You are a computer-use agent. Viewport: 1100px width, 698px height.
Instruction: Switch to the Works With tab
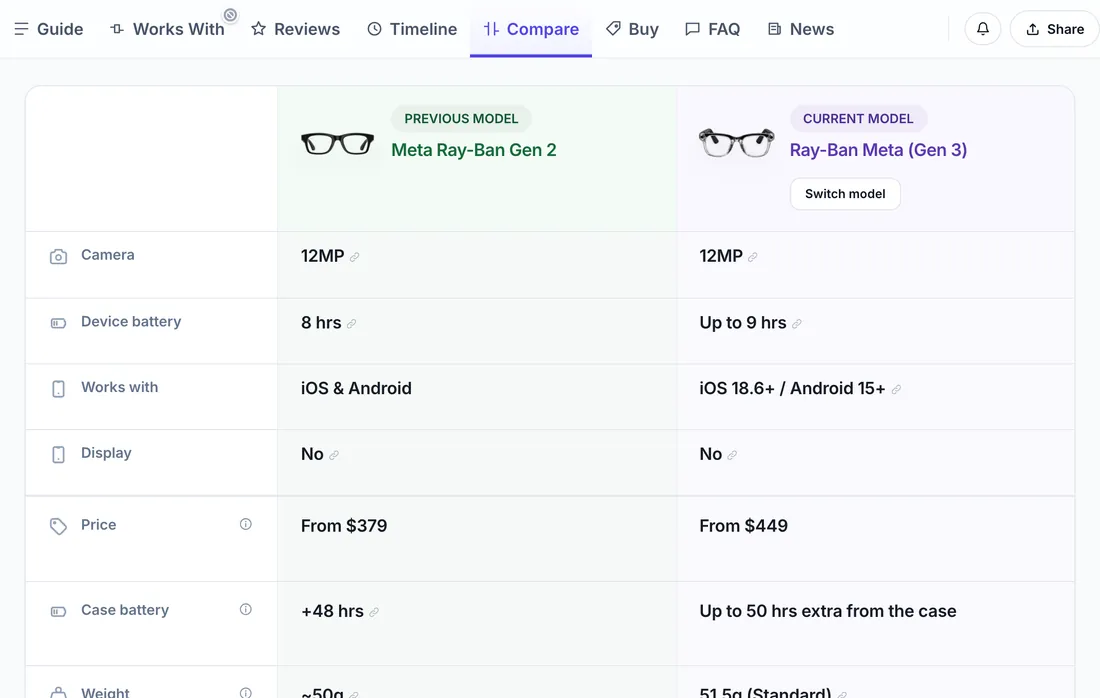[167, 29]
